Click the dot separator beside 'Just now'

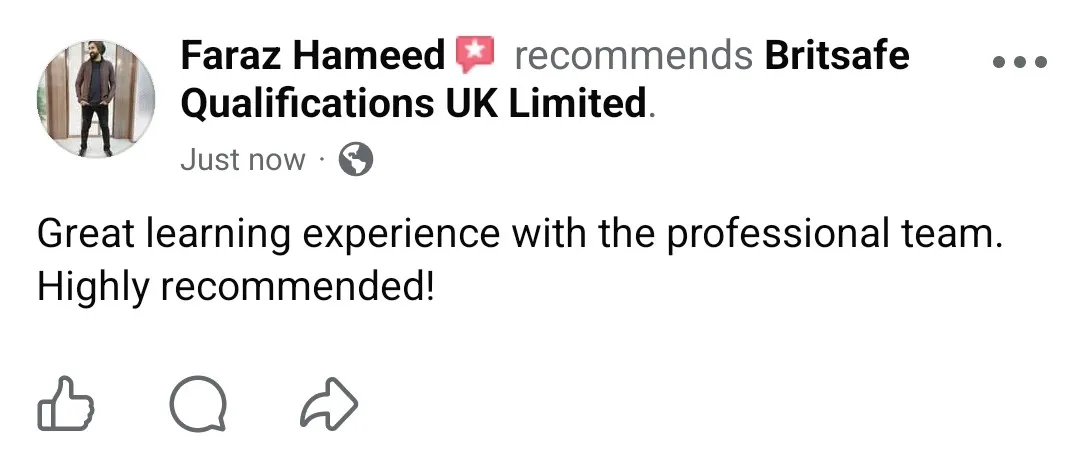pos(321,161)
